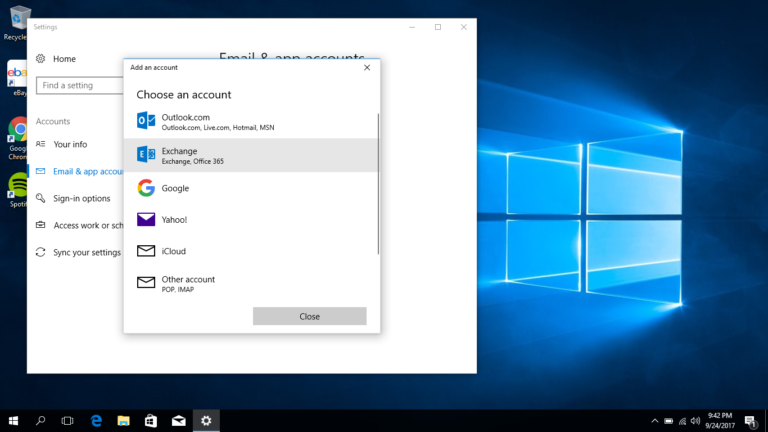Screen dimensions: 768x432
Task: Click the "POP, IMAP" subtitle text
Action: (x=178, y=289)
